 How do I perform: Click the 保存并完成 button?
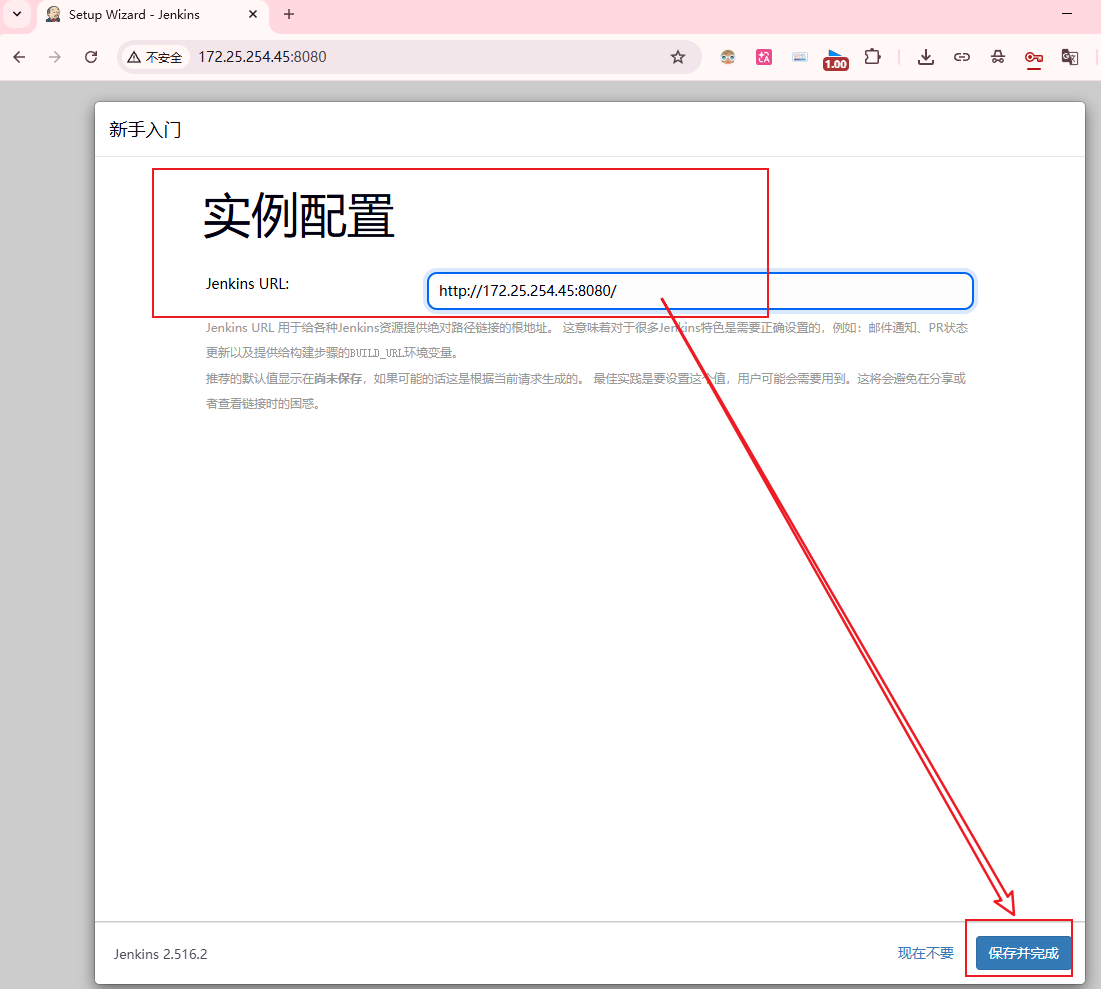(1024, 953)
